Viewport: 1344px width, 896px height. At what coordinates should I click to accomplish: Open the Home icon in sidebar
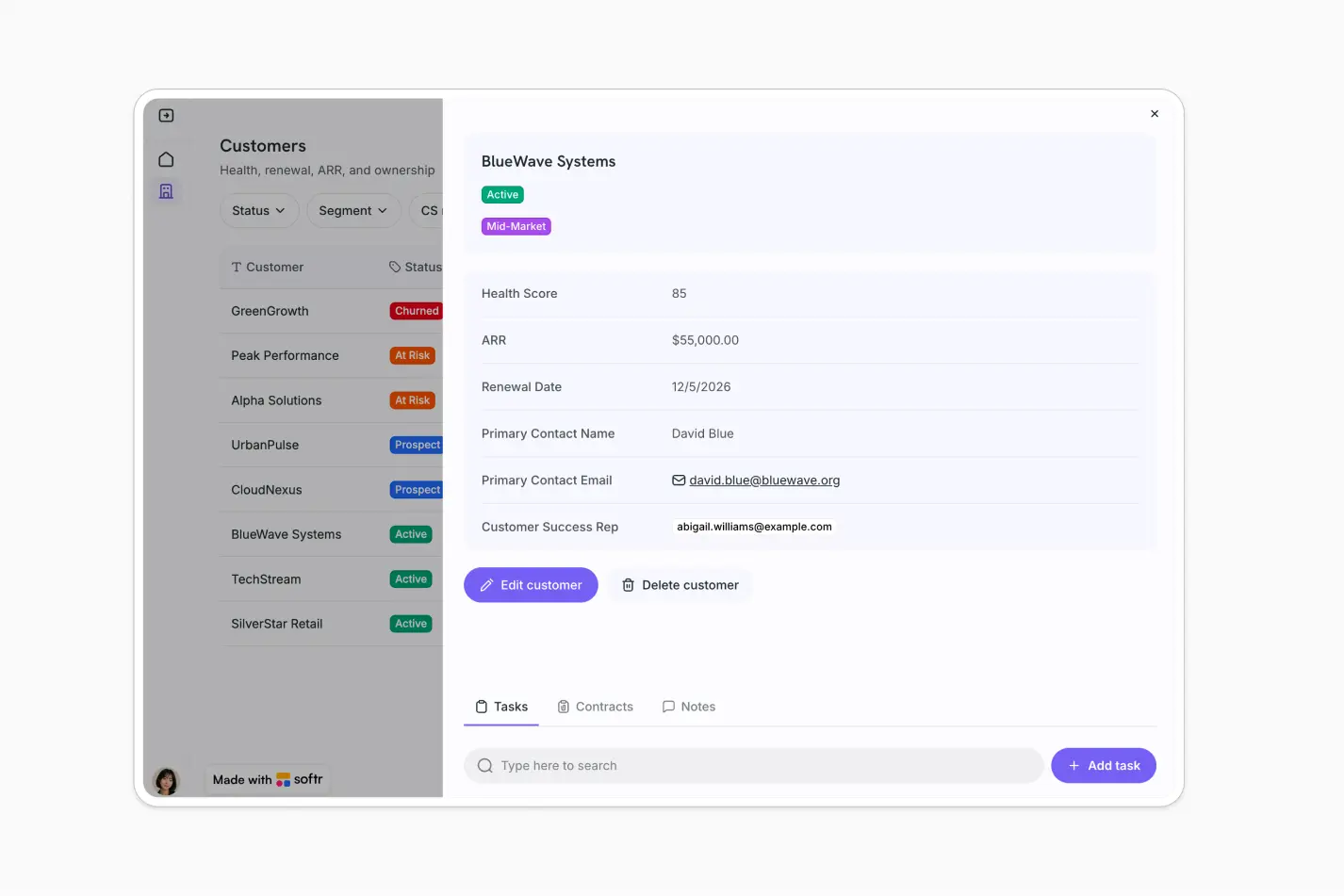click(166, 159)
